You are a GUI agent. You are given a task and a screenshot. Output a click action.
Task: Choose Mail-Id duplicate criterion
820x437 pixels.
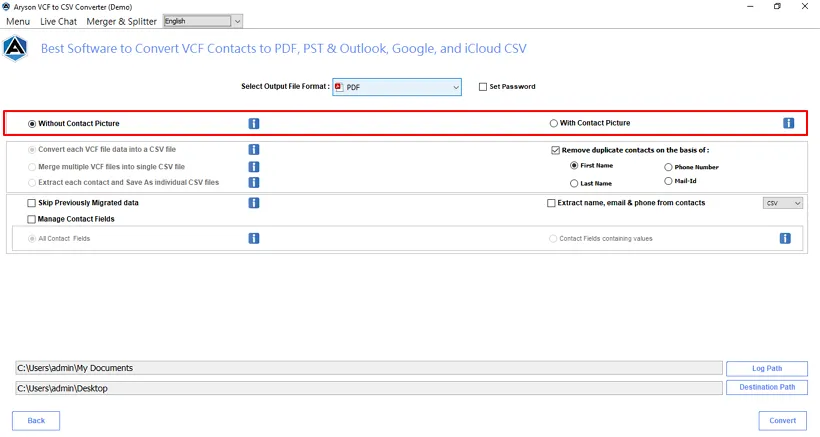point(668,181)
